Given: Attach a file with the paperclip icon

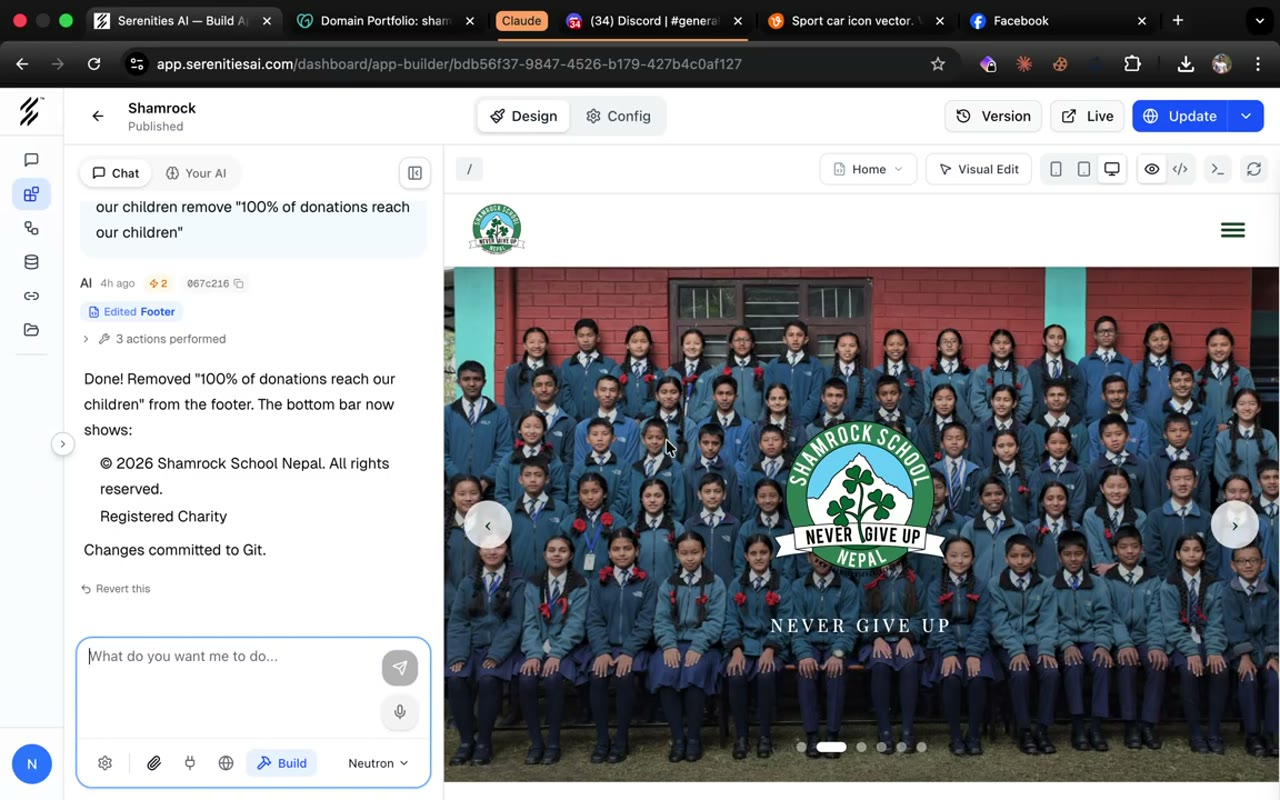Looking at the screenshot, I should [154, 763].
